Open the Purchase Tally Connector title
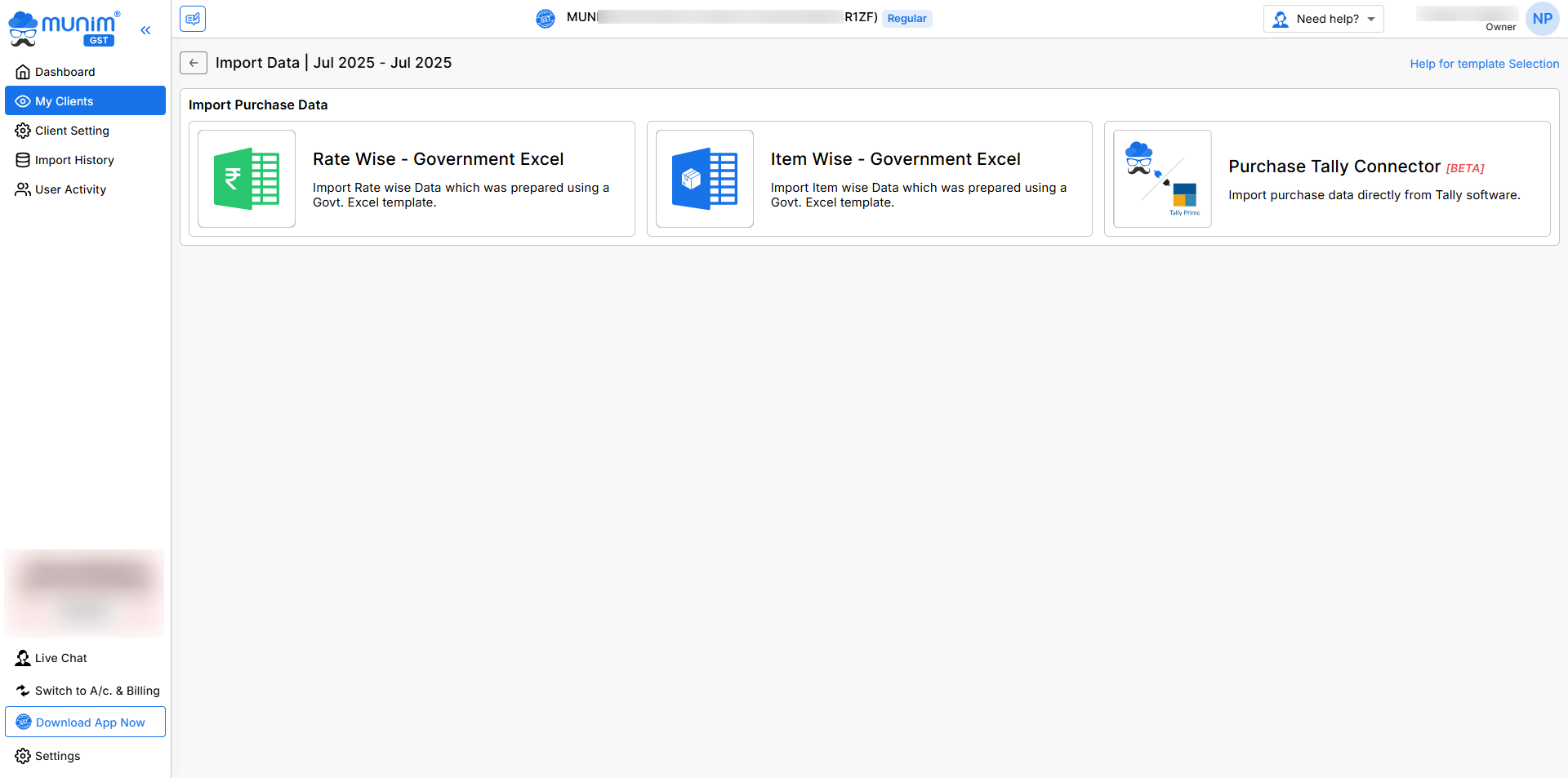This screenshot has width=1568, height=778. 1334,167
